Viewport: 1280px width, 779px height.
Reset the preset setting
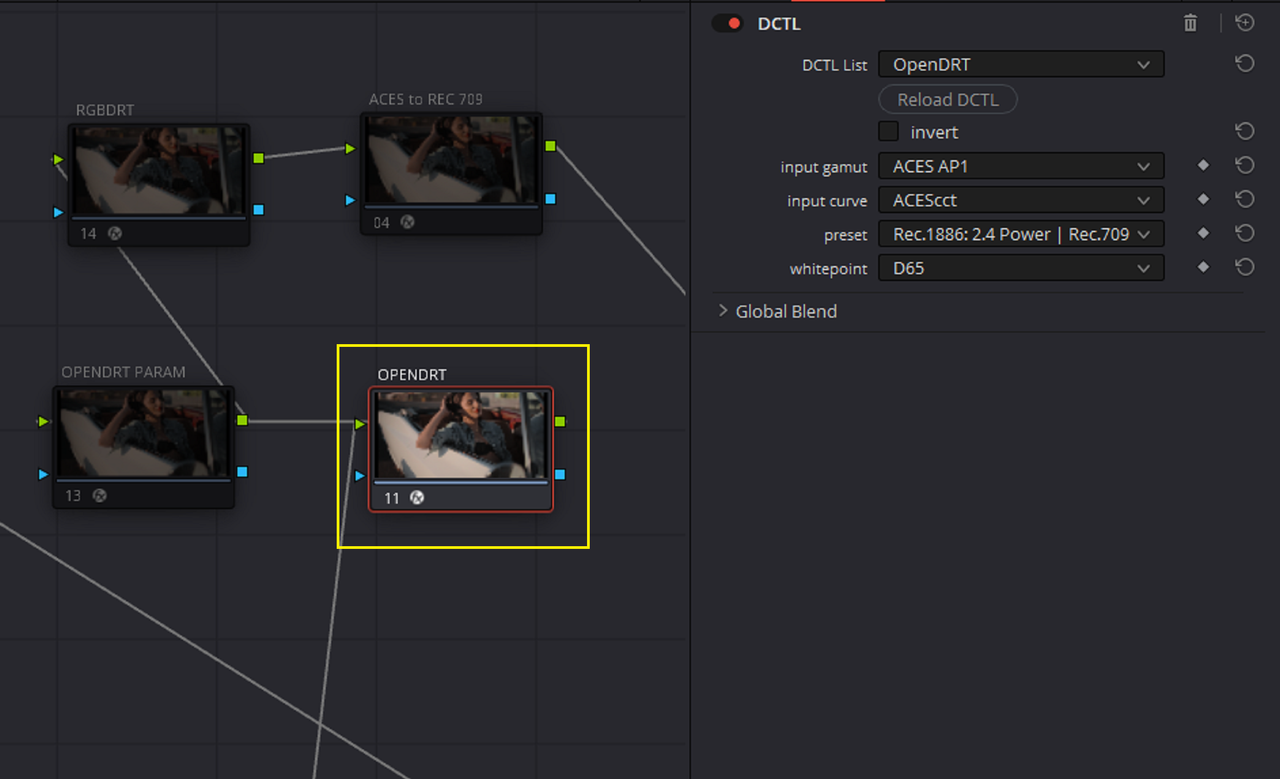[x=1245, y=233]
